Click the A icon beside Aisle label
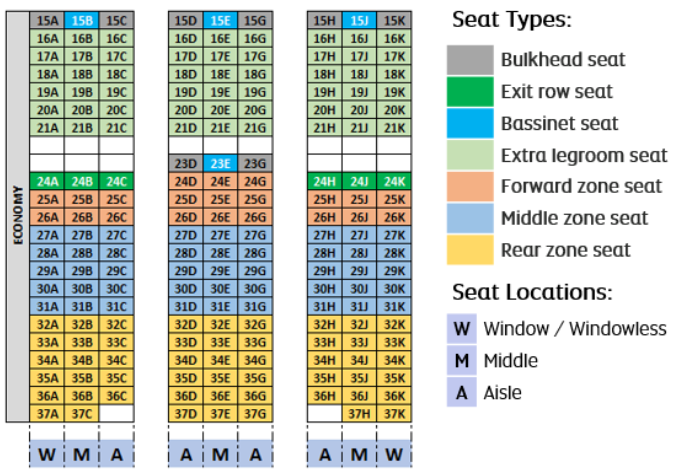Image resolution: width=673 pixels, height=473 pixels. [462, 393]
